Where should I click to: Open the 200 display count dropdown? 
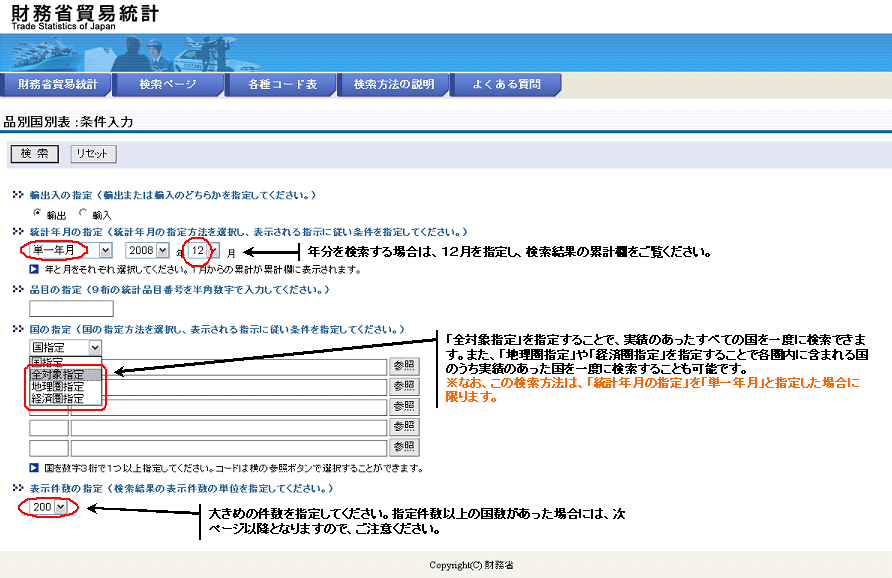tap(49, 507)
